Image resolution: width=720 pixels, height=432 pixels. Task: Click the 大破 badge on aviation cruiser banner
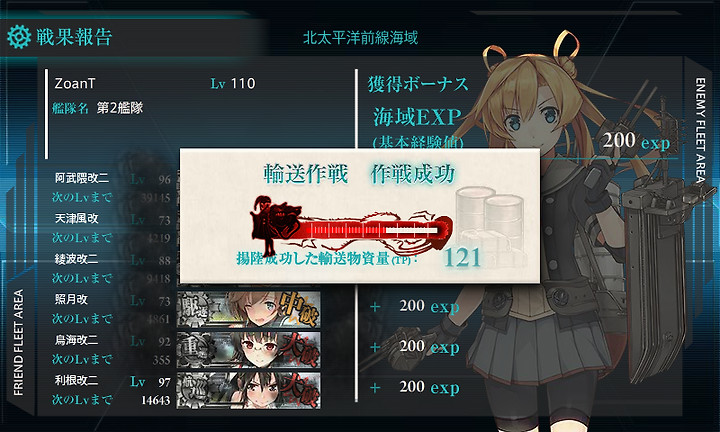(x=299, y=390)
